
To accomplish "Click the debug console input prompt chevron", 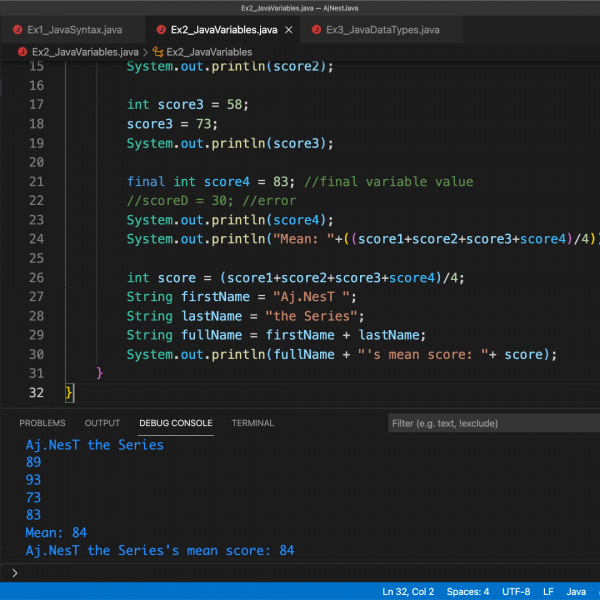I will tap(14, 573).
